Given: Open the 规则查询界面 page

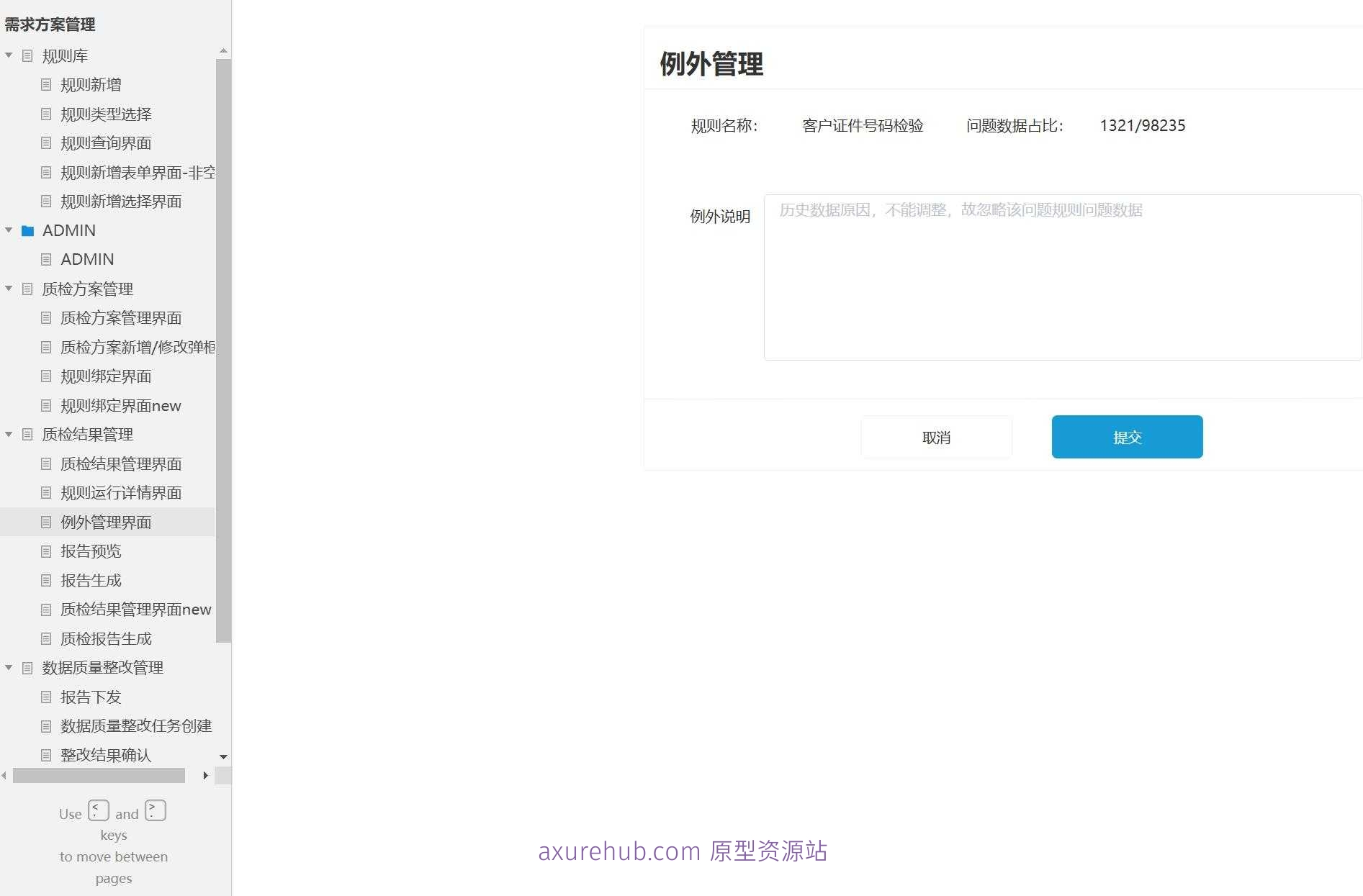Looking at the screenshot, I should [106, 143].
